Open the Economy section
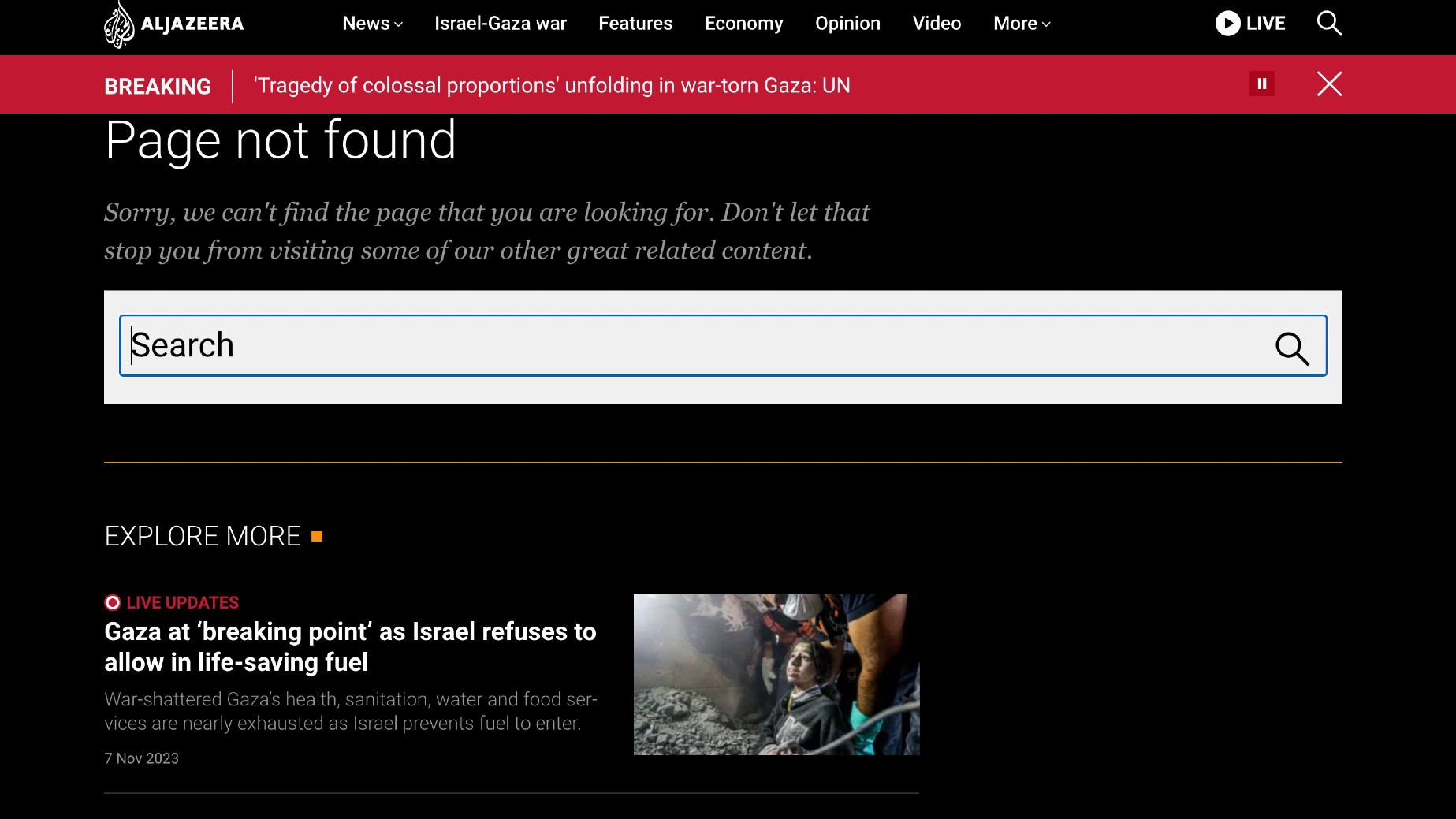Screen dimensions: 1456x819 tap(743, 23)
